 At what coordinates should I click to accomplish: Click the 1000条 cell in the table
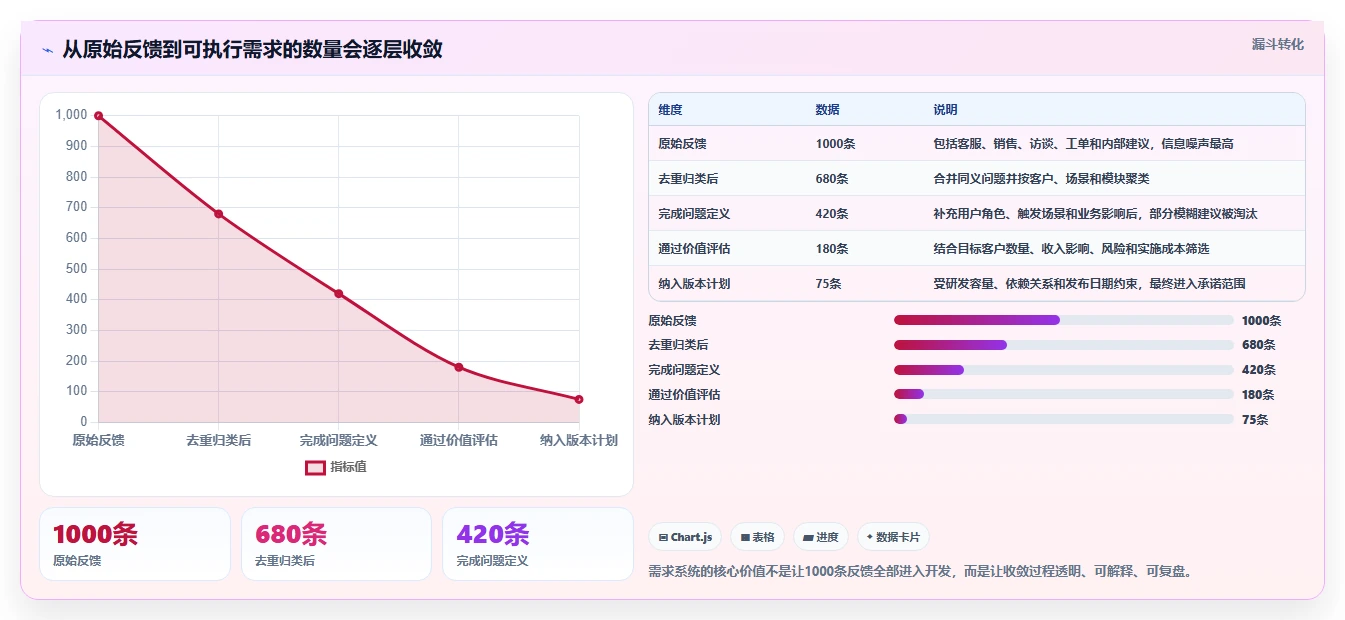[x=835, y=143]
